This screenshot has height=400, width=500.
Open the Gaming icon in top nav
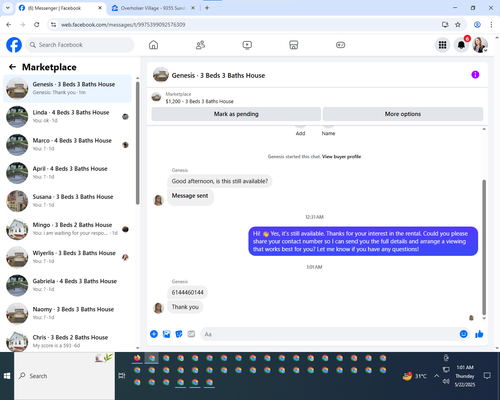pyautogui.click(x=340, y=45)
